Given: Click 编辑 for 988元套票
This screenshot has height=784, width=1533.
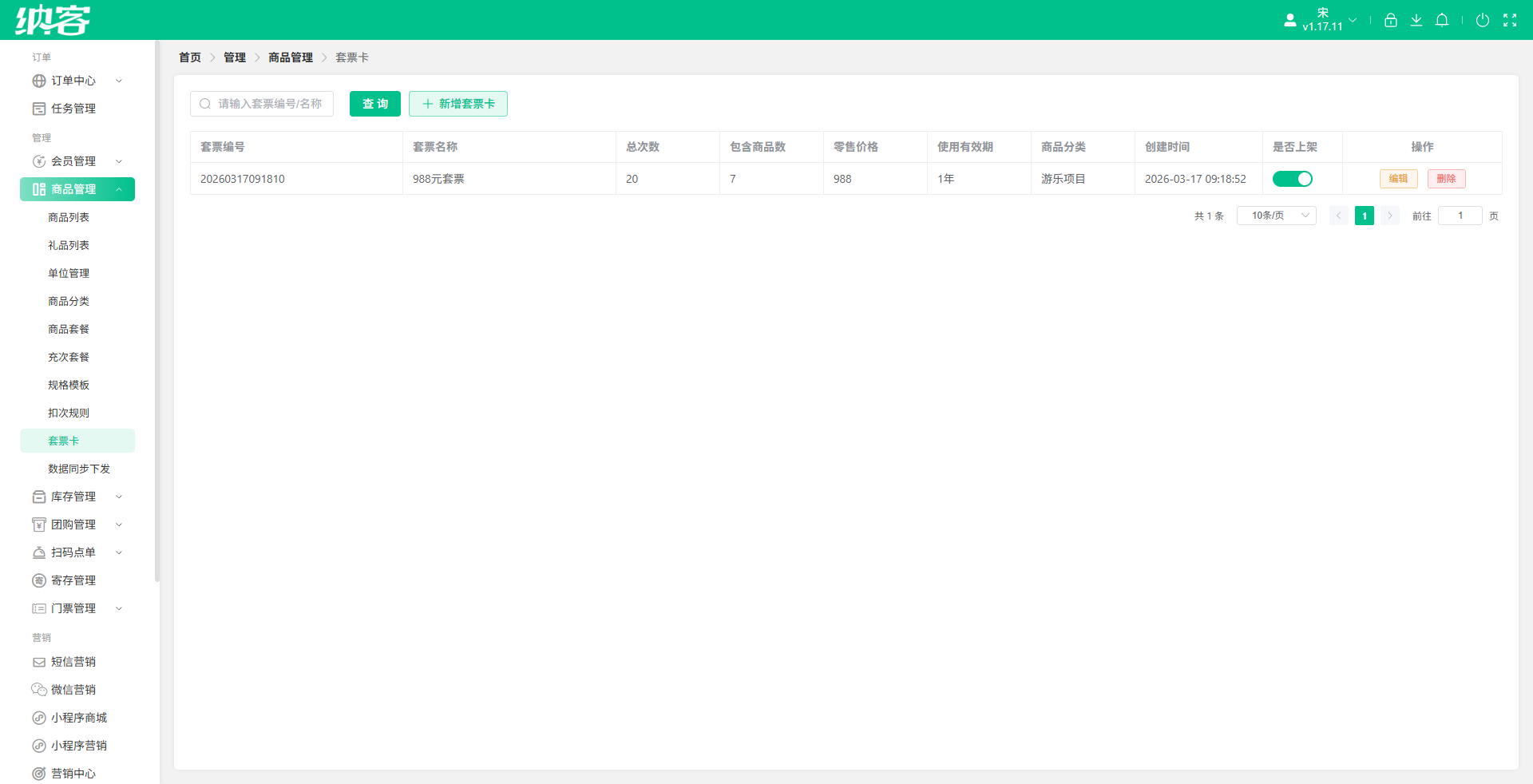Looking at the screenshot, I should point(1398,179).
